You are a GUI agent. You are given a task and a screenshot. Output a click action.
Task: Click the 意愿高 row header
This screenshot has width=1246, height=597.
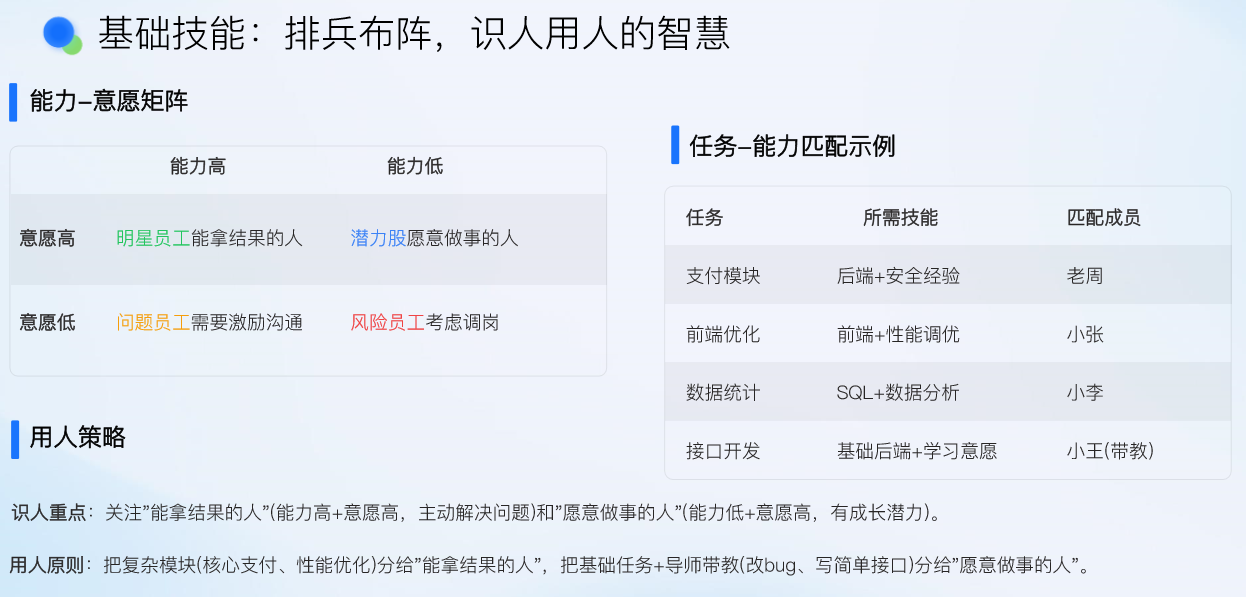click(48, 239)
